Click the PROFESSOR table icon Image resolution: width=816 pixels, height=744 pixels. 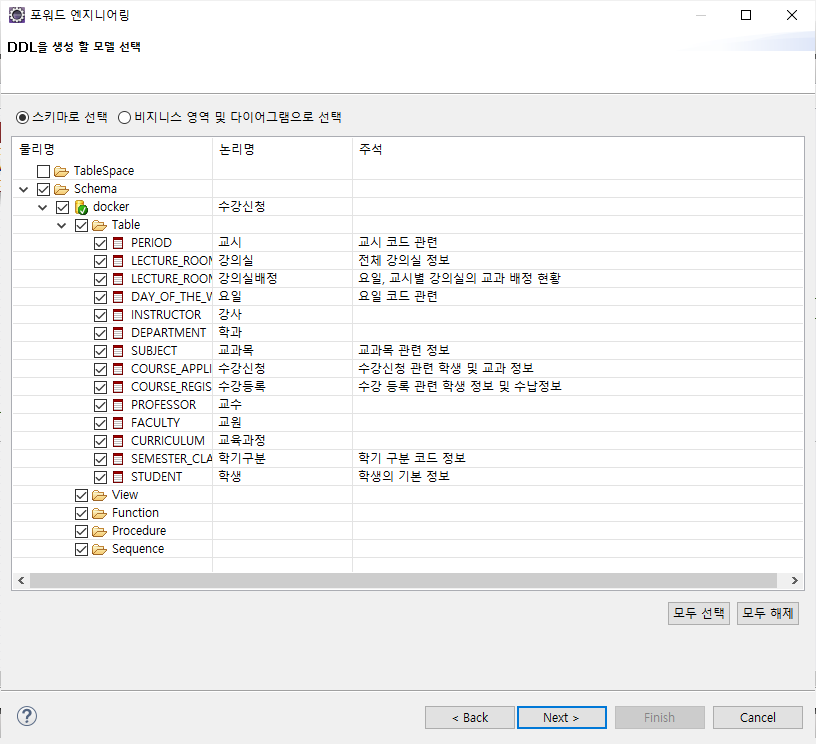118,405
